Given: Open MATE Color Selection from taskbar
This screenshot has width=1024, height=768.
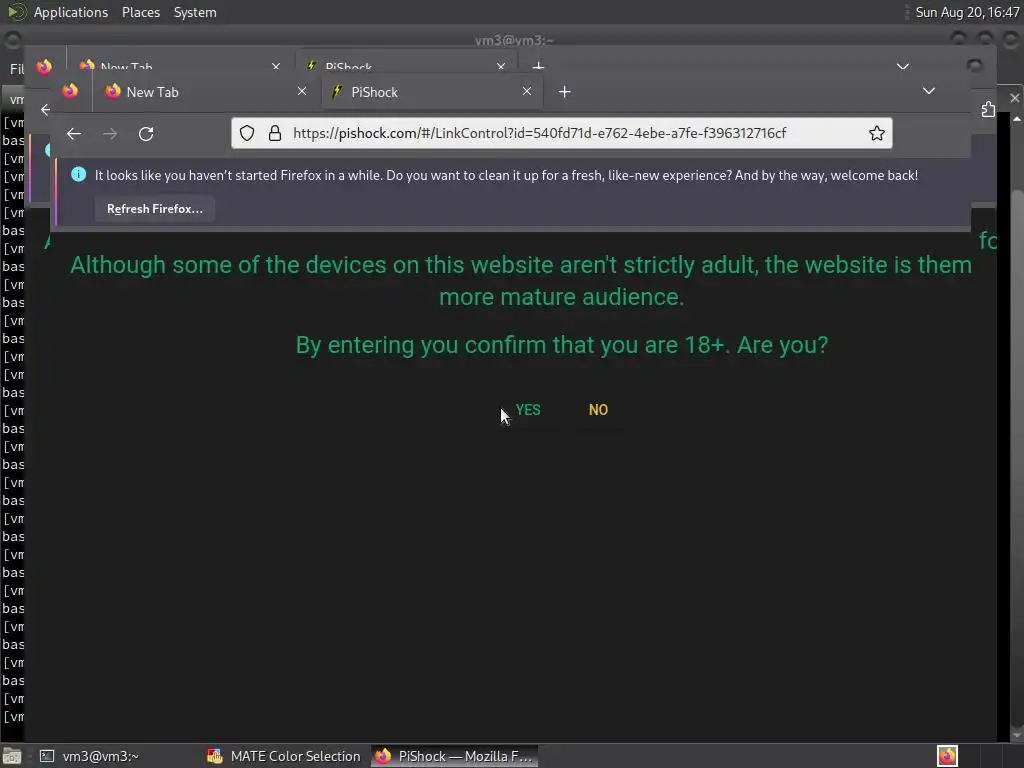Looking at the screenshot, I should coord(283,756).
